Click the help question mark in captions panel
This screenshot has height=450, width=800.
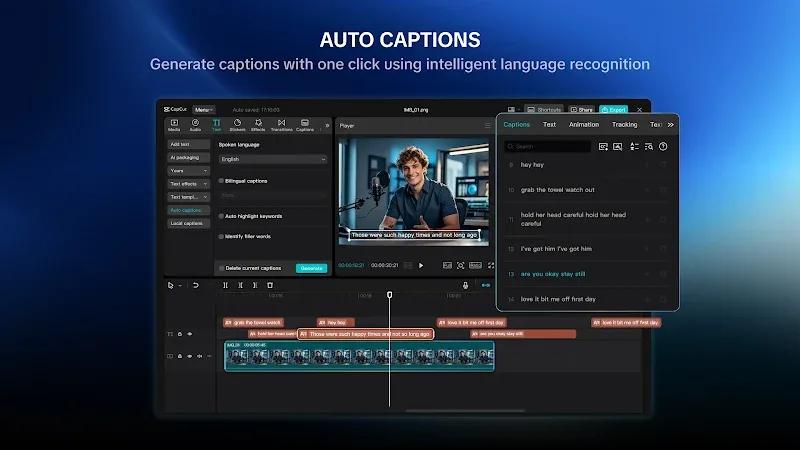(663, 146)
